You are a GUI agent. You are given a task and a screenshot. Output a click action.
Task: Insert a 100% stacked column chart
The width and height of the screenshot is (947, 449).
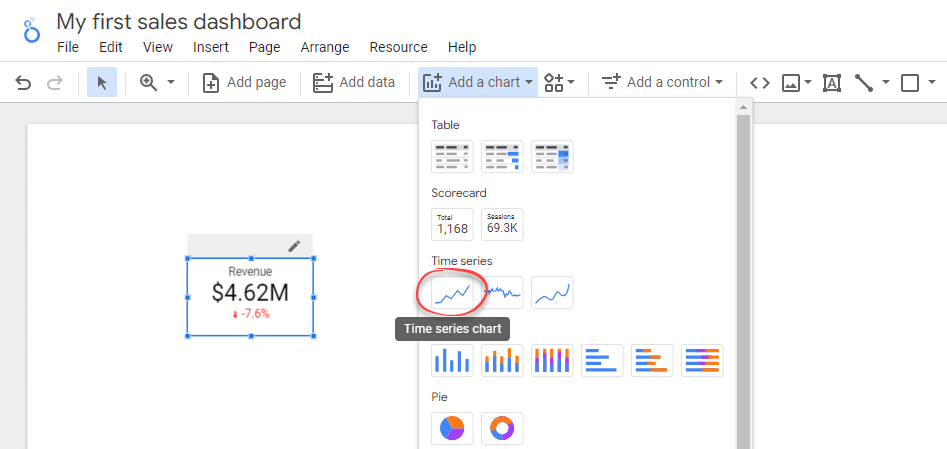[x=553, y=361]
